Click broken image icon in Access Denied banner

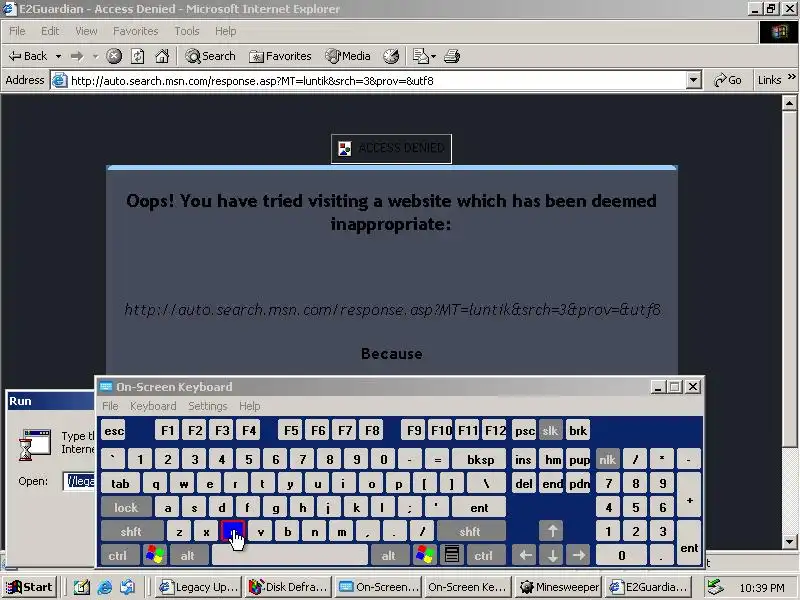click(x=345, y=148)
